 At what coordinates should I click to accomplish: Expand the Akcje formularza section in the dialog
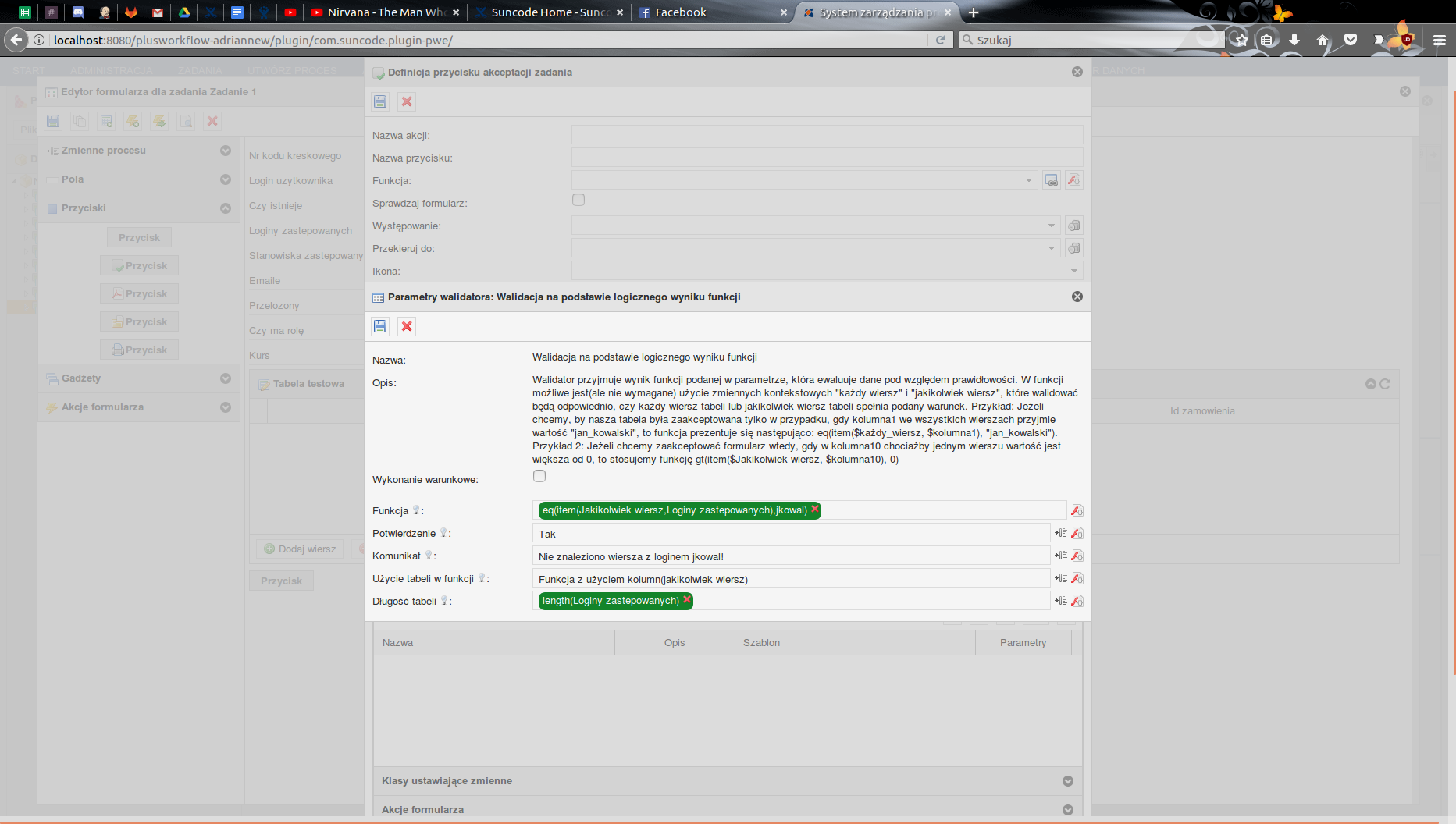1068,810
